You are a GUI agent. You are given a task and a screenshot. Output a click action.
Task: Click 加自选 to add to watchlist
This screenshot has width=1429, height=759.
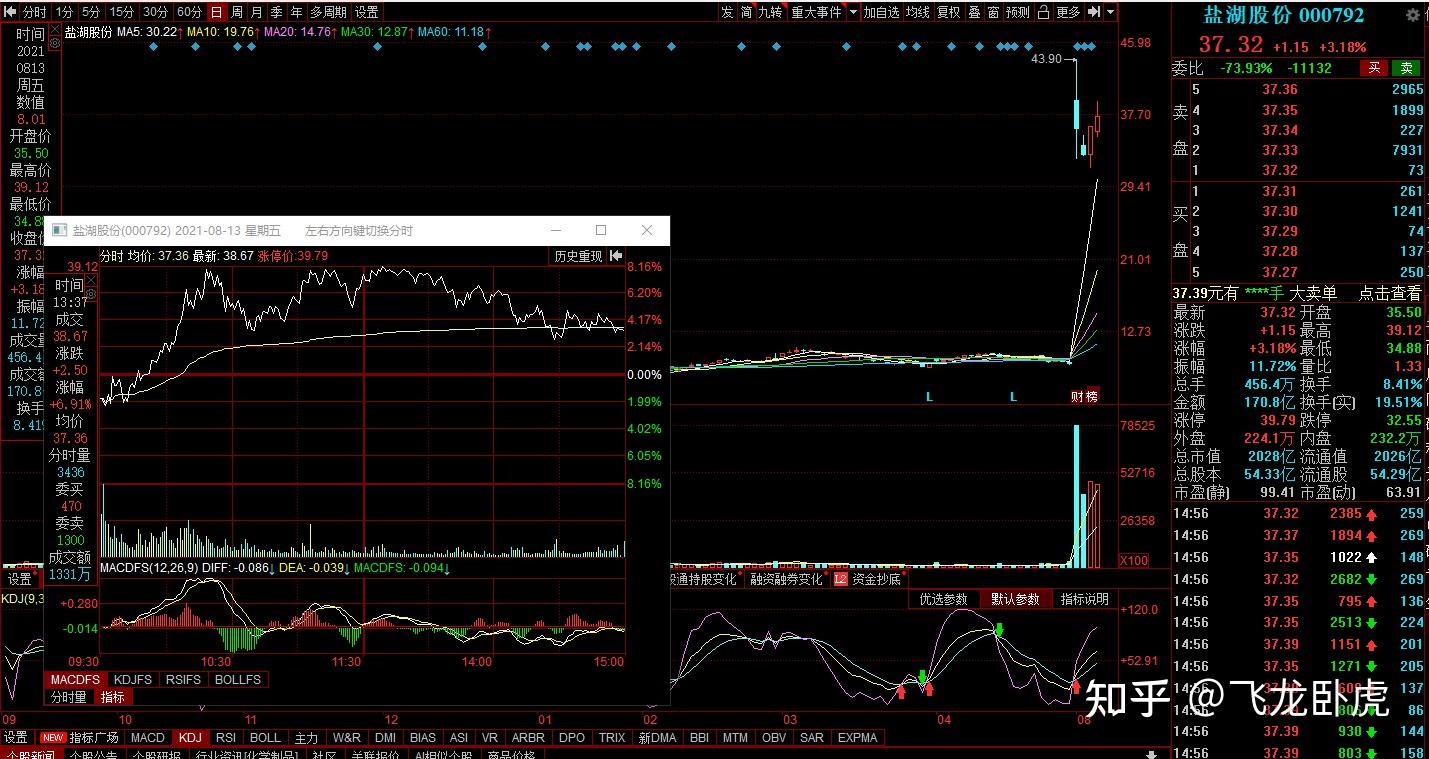[882, 12]
